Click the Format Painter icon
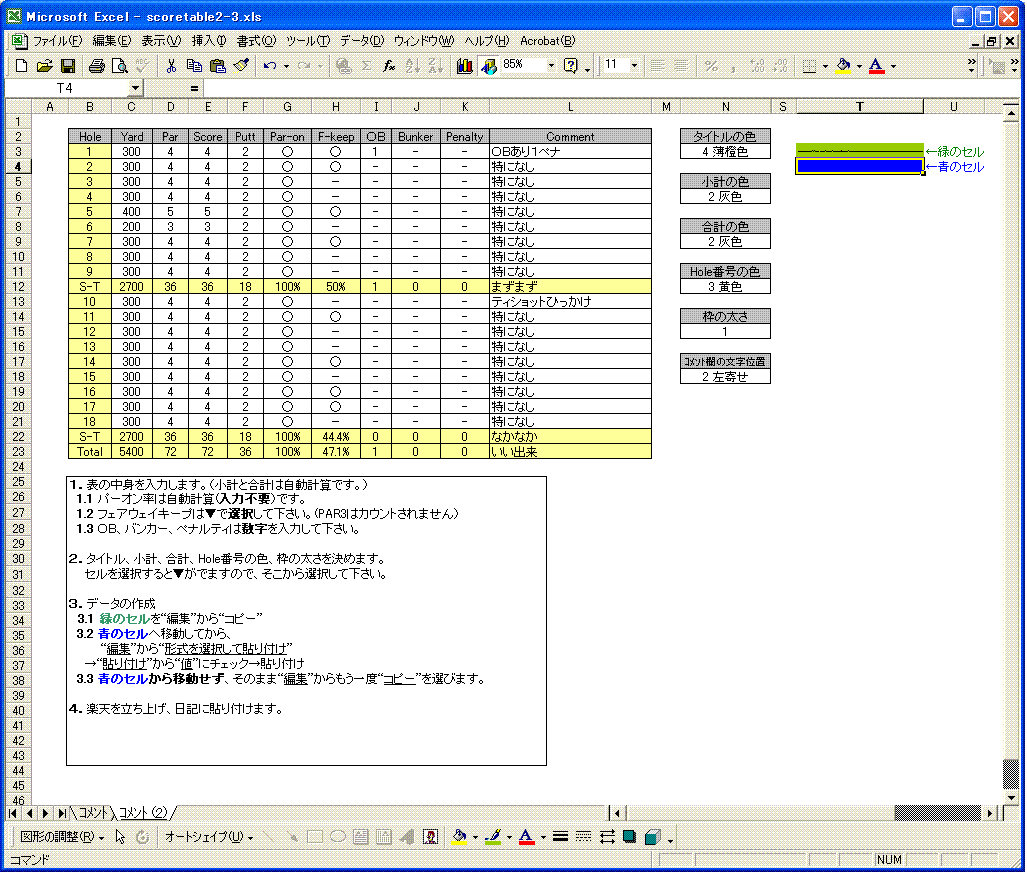The height and width of the screenshot is (874, 1027). click(x=242, y=66)
